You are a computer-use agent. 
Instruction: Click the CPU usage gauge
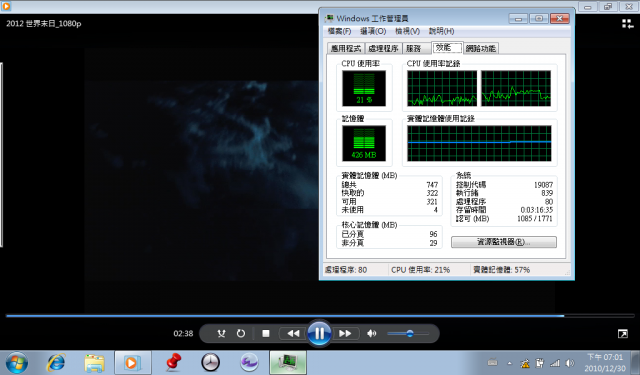pos(364,88)
